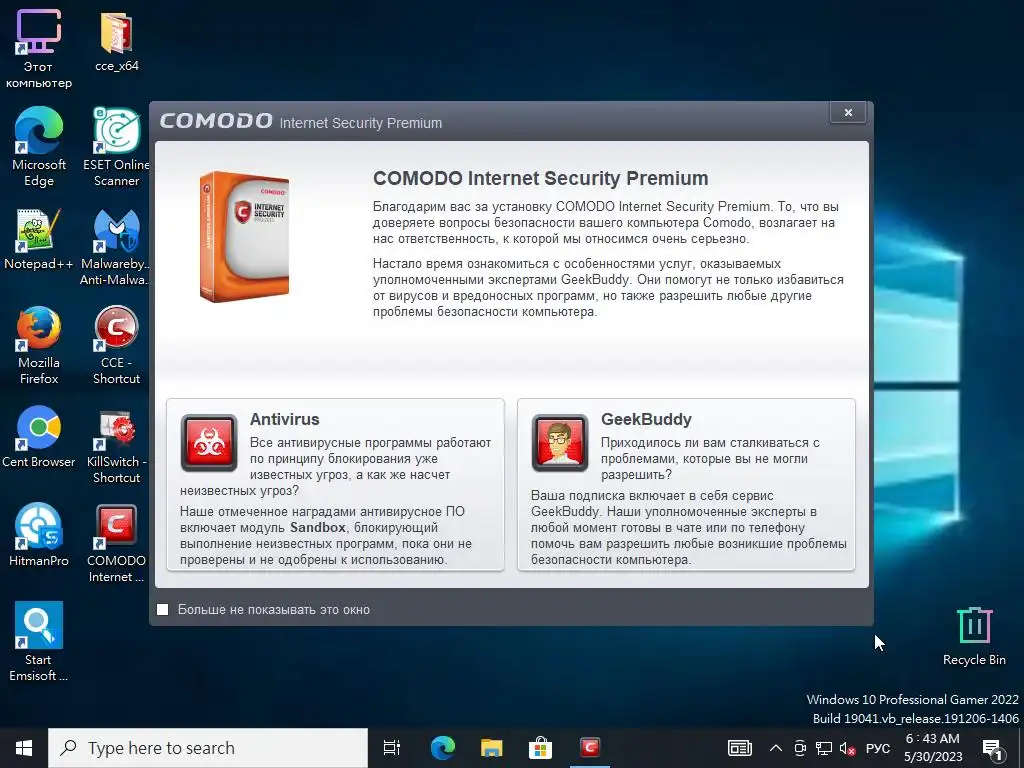This screenshot has width=1024, height=768.
Task: Open the COMODO Internet Security desktop shortcut
Action: point(116,543)
